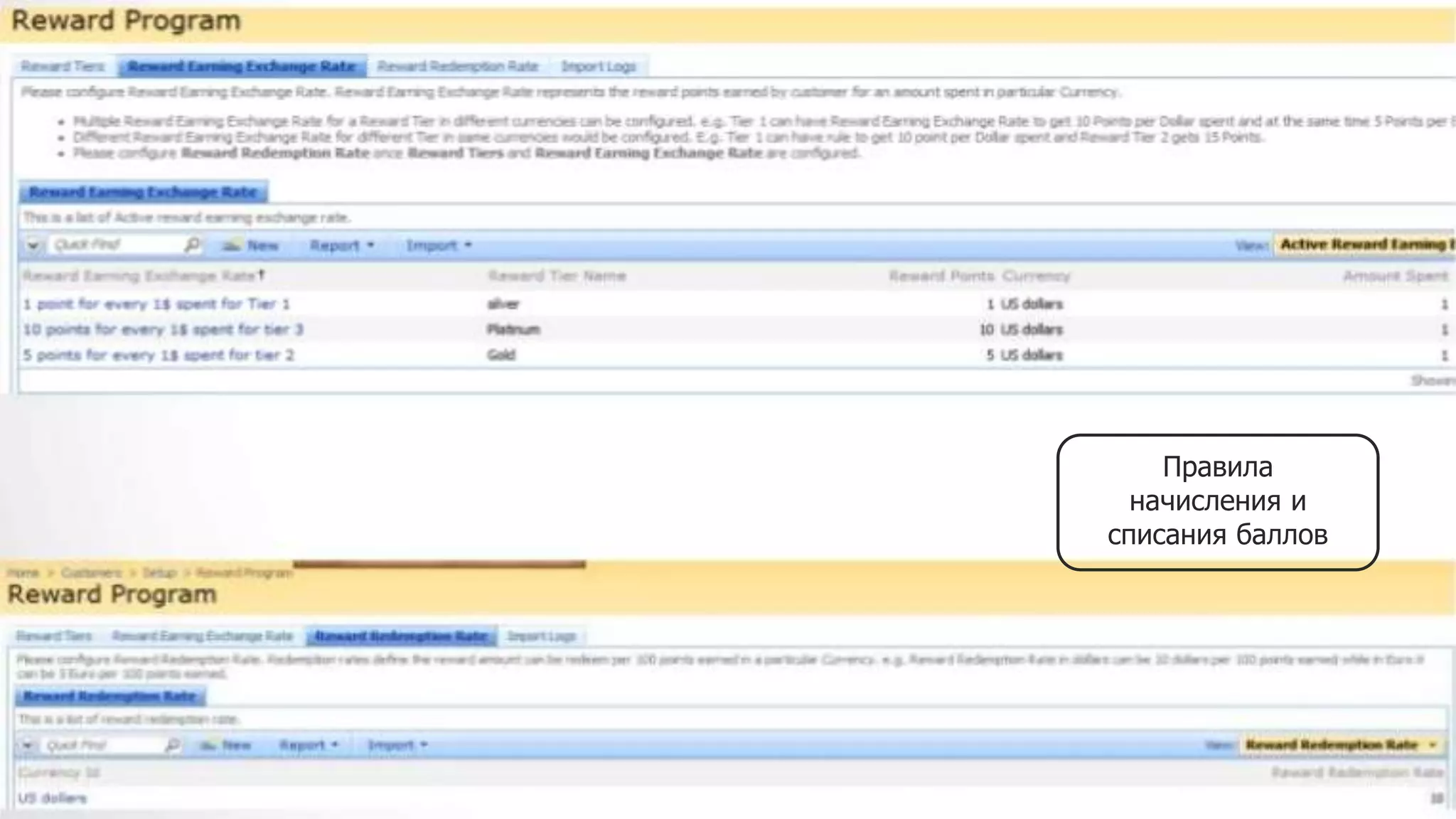Open '10 points for every 1$' tier 3 record
Viewport: 1456px width, 819px height.
click(163, 330)
